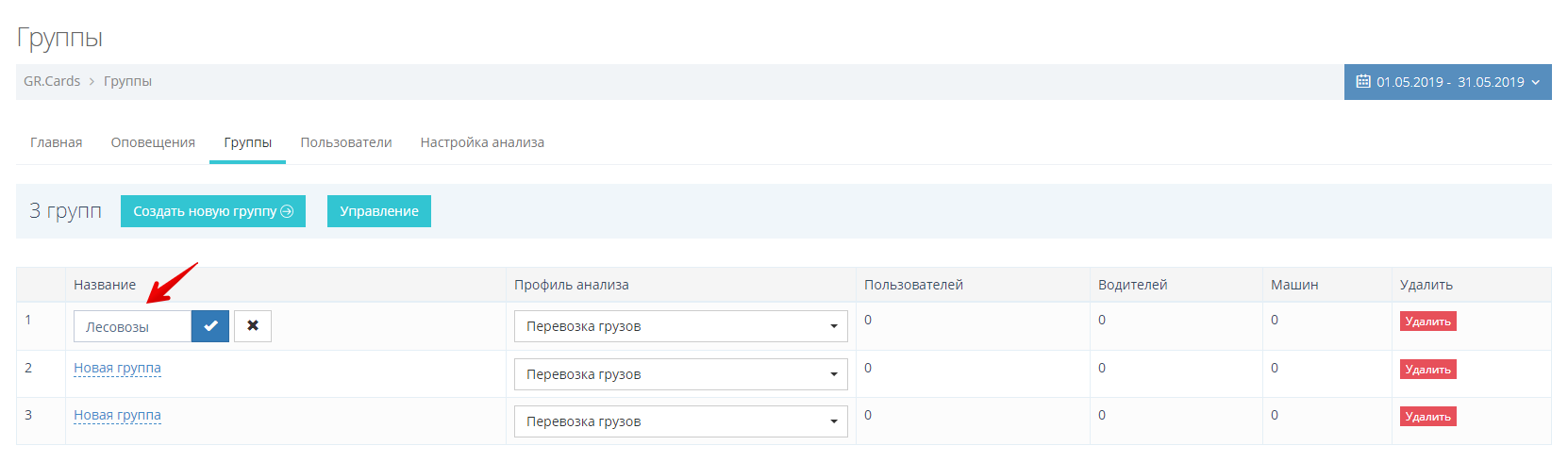Switch to Оповещения tab
The height and width of the screenshot is (462, 1568).
[x=153, y=142]
